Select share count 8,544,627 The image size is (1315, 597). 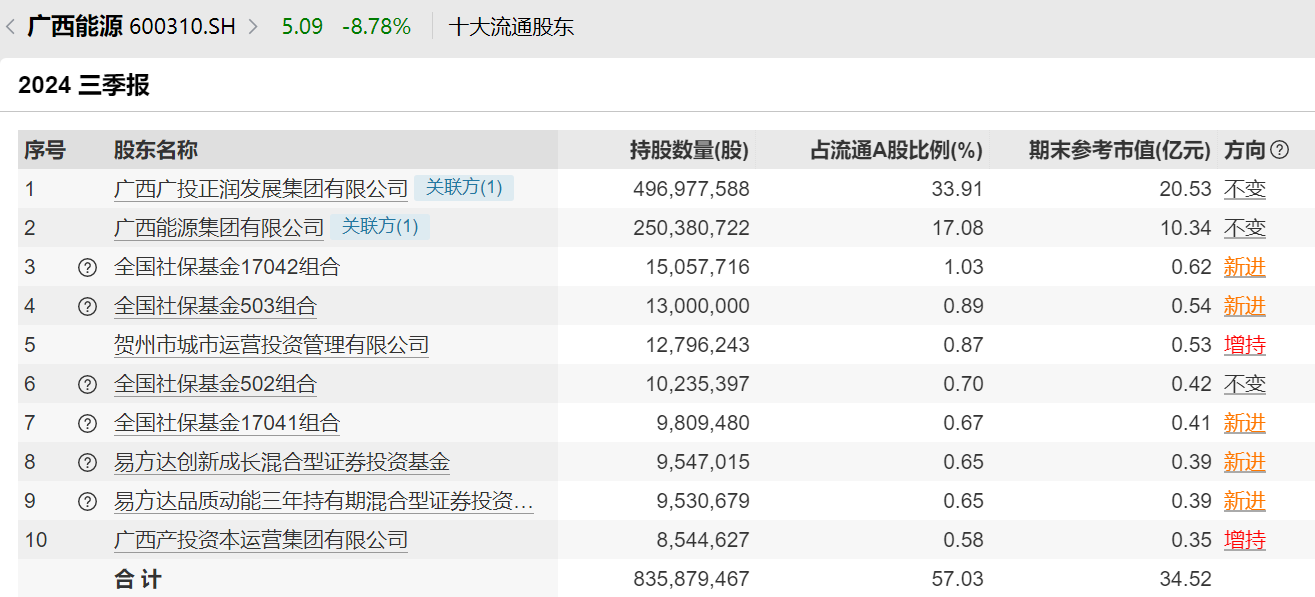(x=703, y=540)
